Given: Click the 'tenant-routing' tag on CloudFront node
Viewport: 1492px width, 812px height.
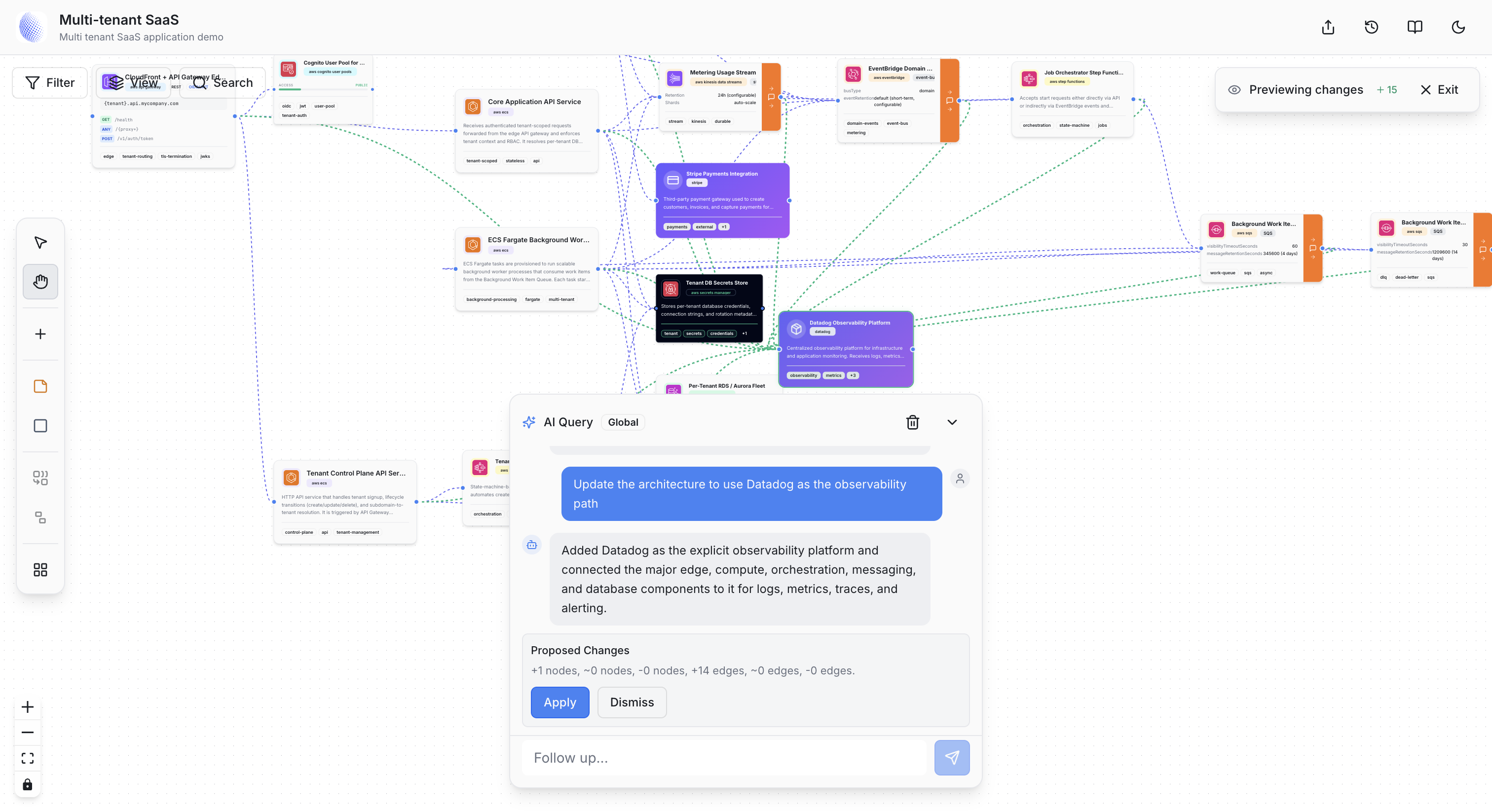Looking at the screenshot, I should 137,156.
